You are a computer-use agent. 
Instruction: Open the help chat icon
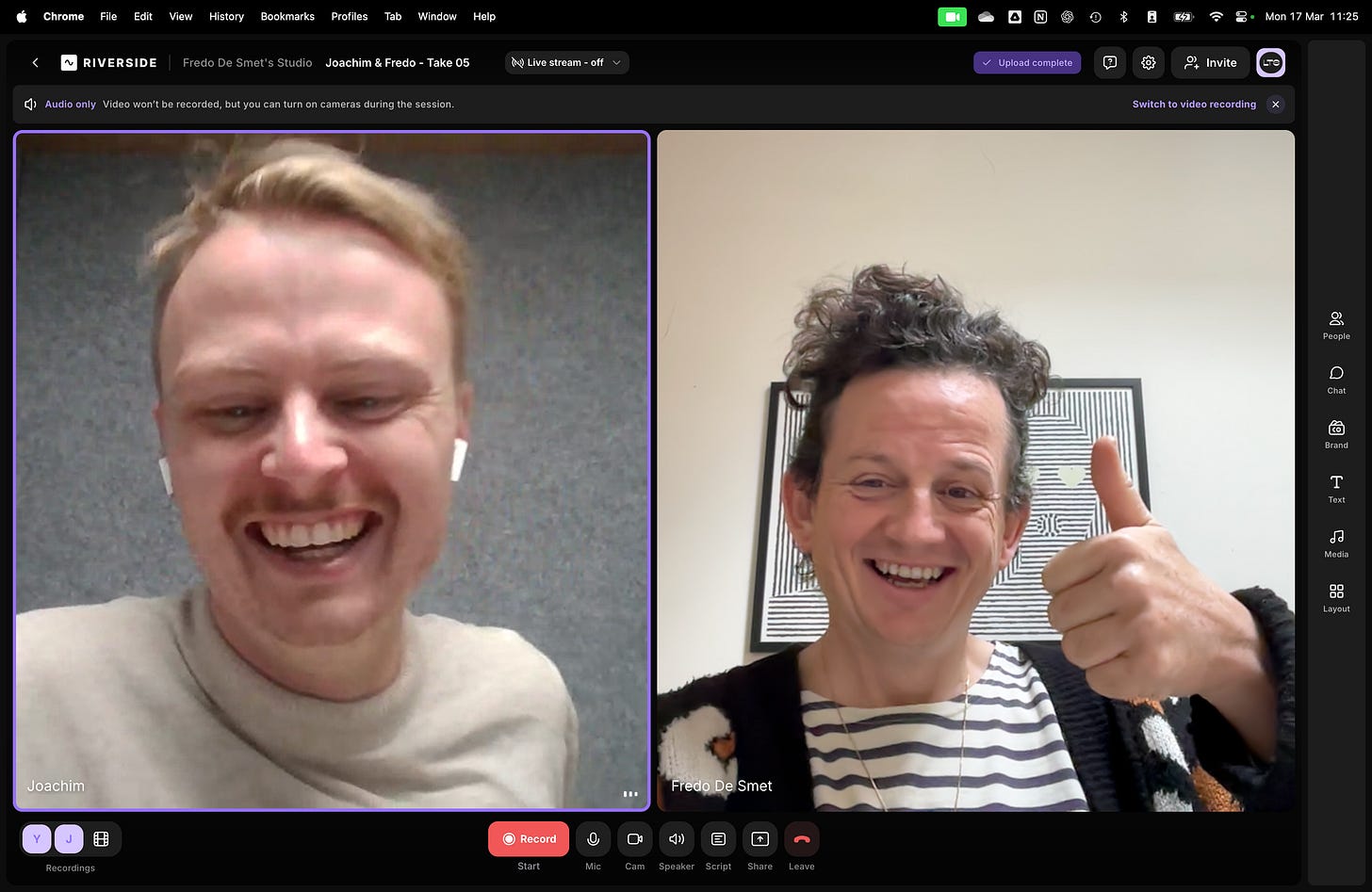[x=1110, y=62]
